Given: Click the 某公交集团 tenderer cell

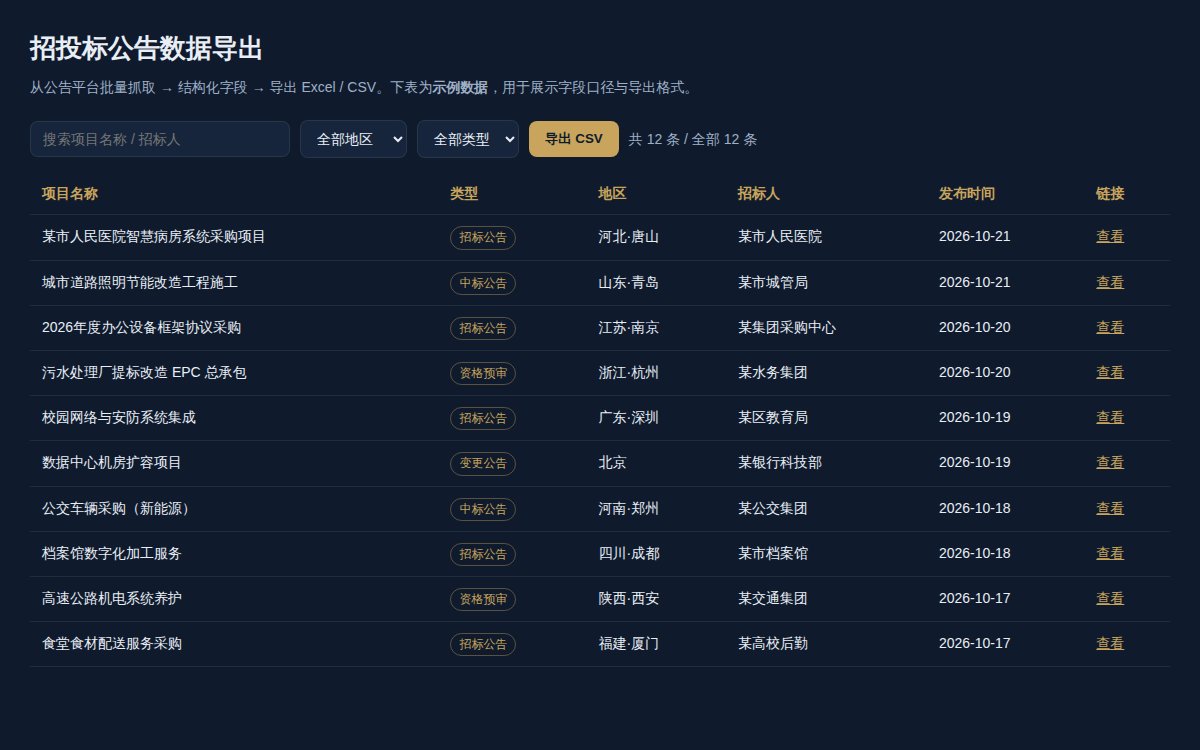Looking at the screenshot, I should 773,509.
